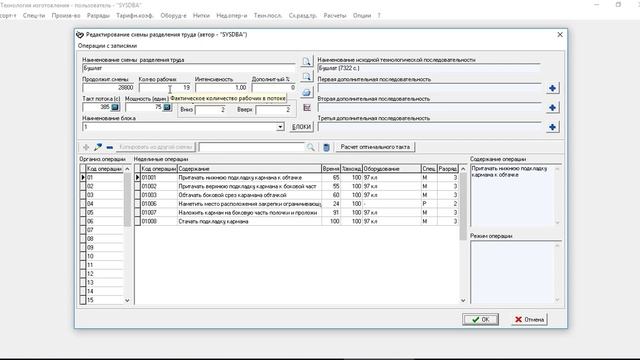Viewport: 640px width, 360px height.
Task: Click the Время column header
Action: (331, 169)
